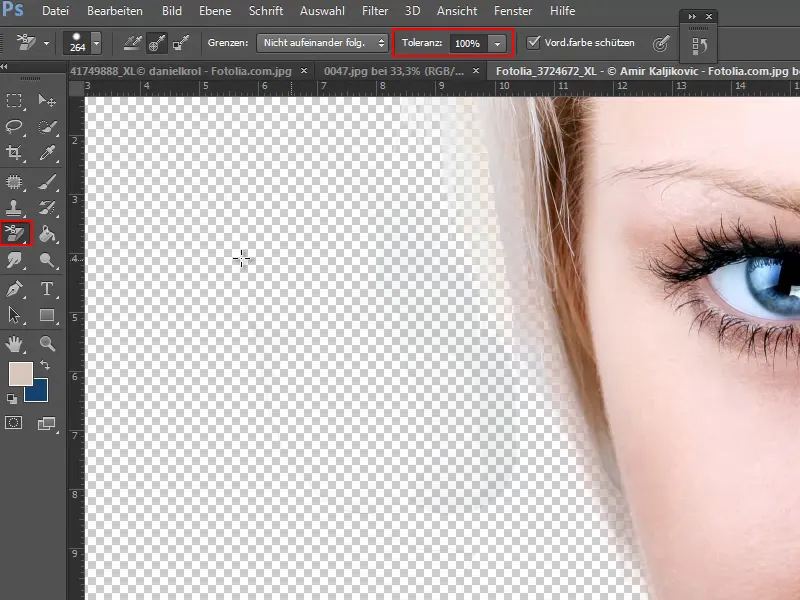Click the blue background color swatch
800x600 pixels.
coord(39,393)
